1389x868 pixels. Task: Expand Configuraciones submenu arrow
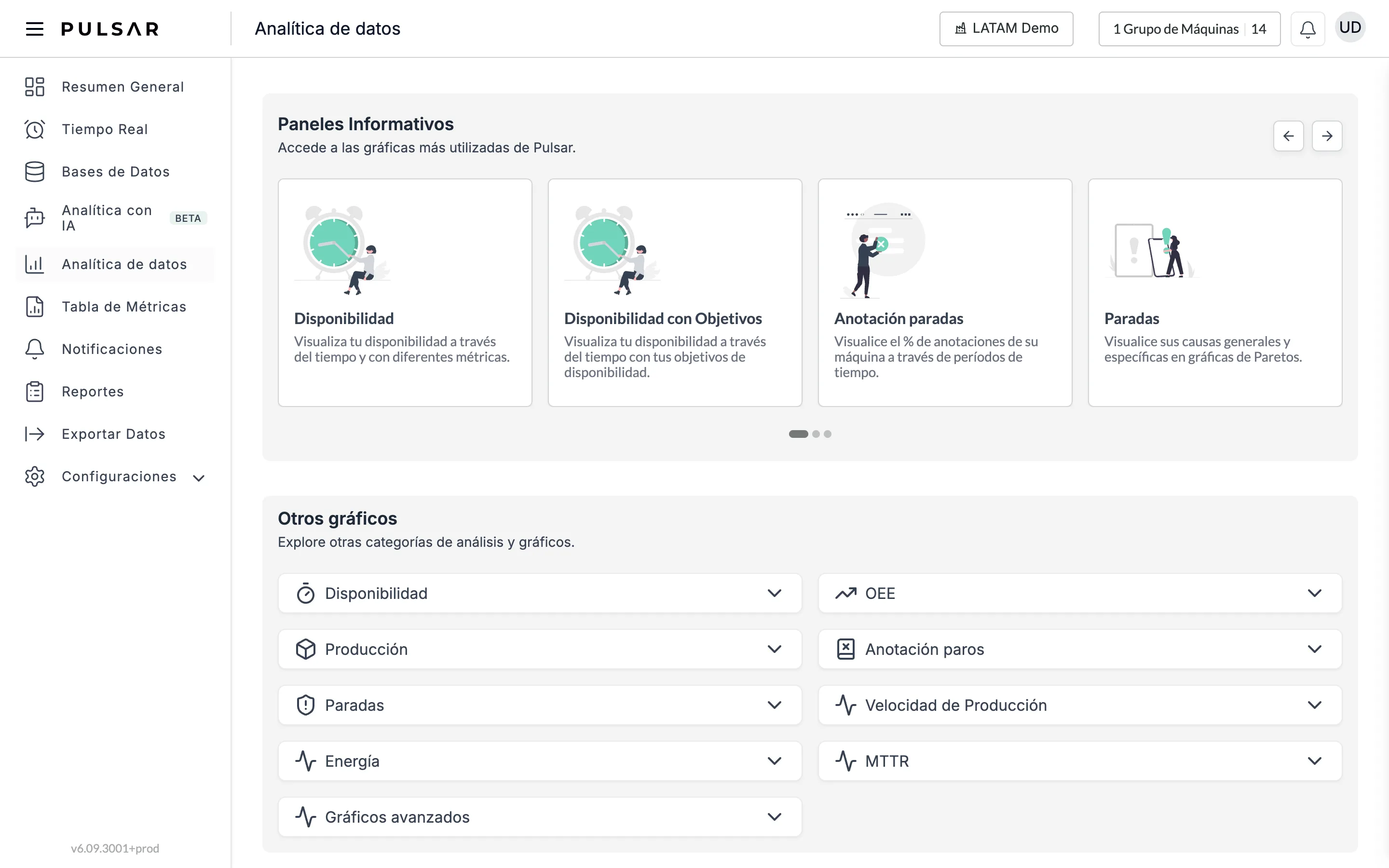[x=199, y=477]
